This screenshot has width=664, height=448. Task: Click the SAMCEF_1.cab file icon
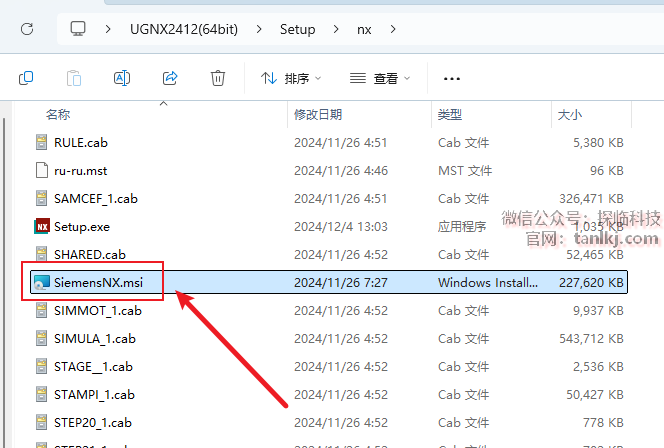[x=42, y=199]
